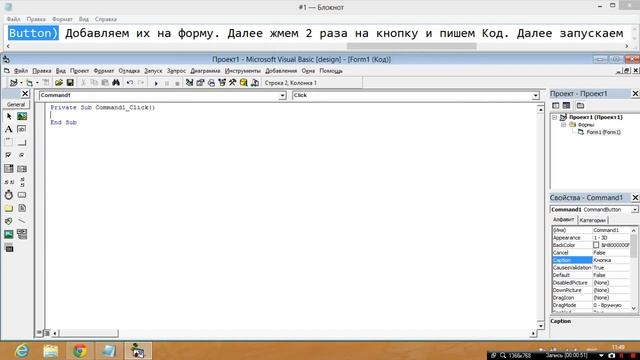Toggle Folders icon in Project panel
The width and height of the screenshot is (640, 360).
(x=580, y=106)
